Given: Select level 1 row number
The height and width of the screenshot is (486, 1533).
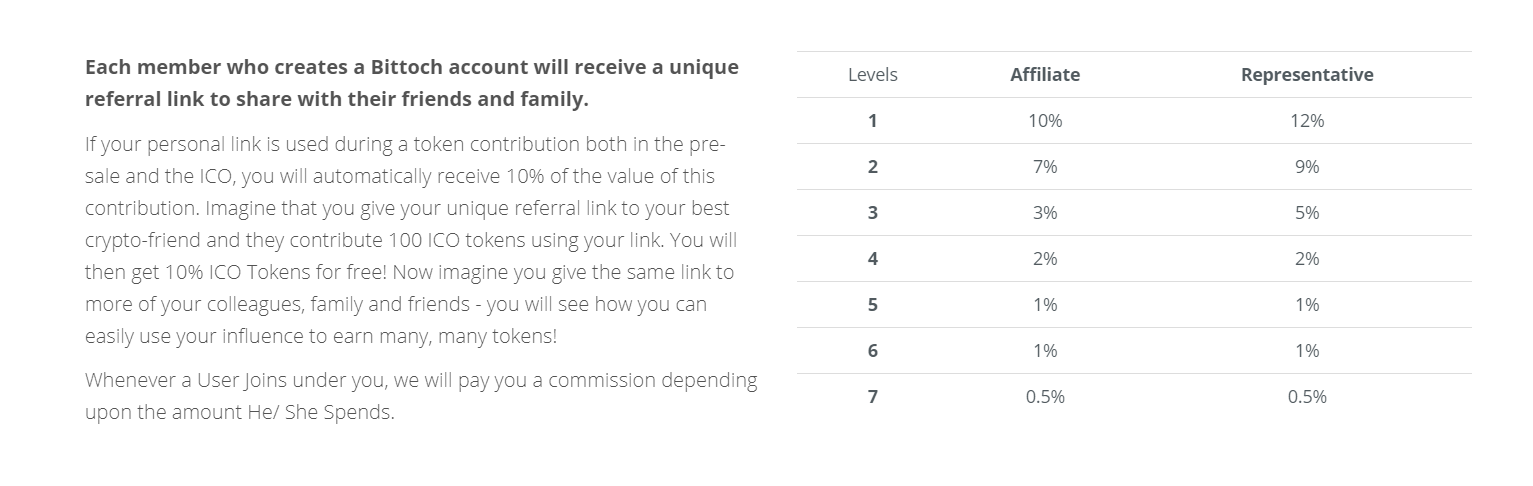Looking at the screenshot, I should click(872, 121).
